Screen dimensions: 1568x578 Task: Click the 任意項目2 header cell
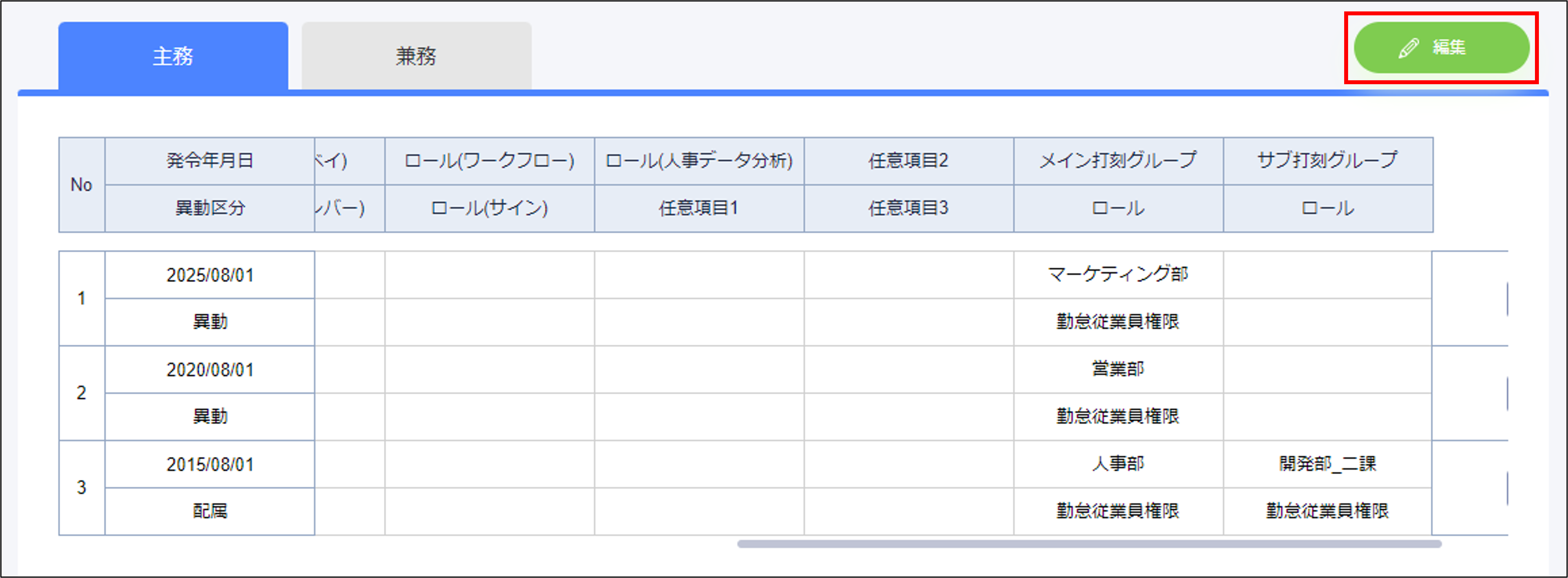pos(908,161)
